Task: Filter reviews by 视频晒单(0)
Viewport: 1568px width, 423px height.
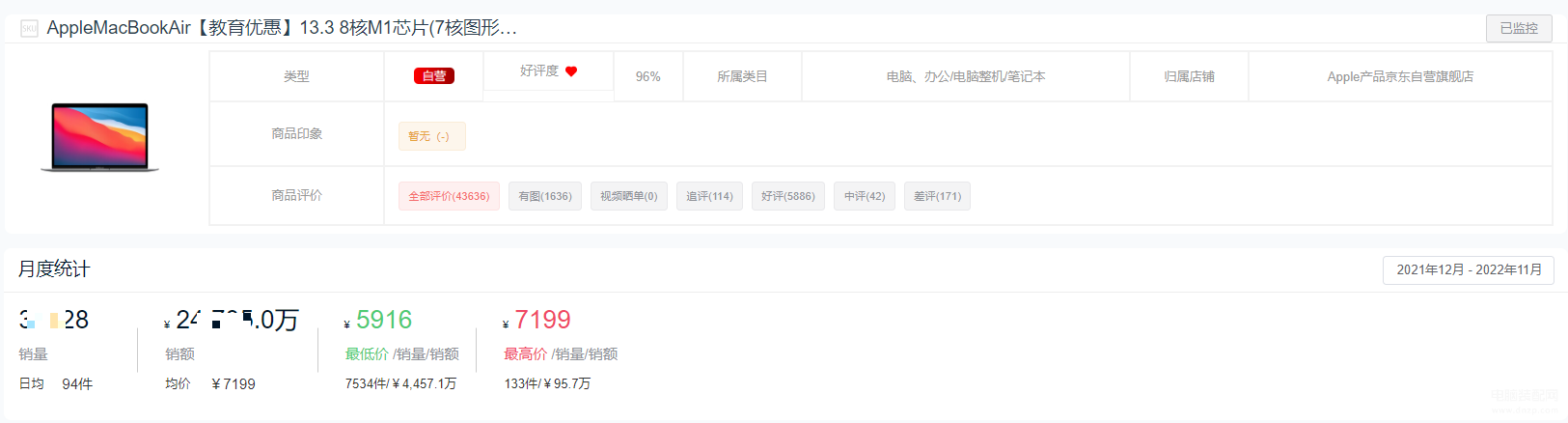Action: pyautogui.click(x=629, y=196)
